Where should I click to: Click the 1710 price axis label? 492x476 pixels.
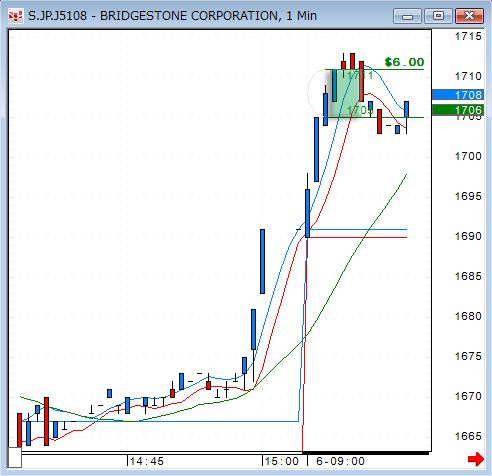pyautogui.click(x=468, y=76)
